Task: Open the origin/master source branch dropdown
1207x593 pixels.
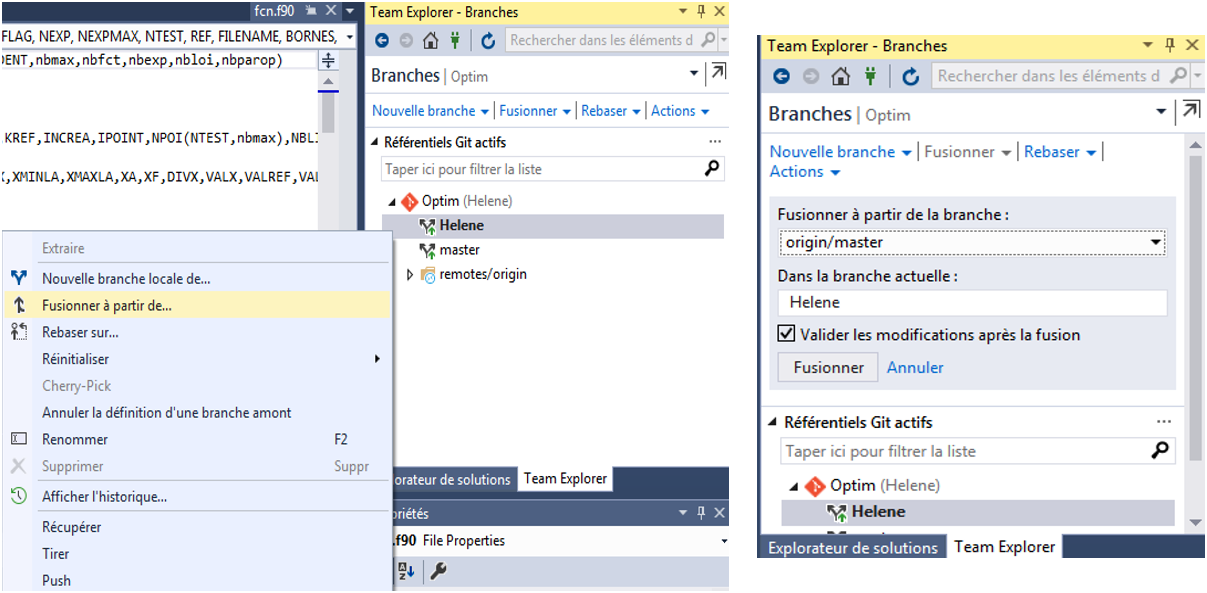Action: click(x=1156, y=242)
